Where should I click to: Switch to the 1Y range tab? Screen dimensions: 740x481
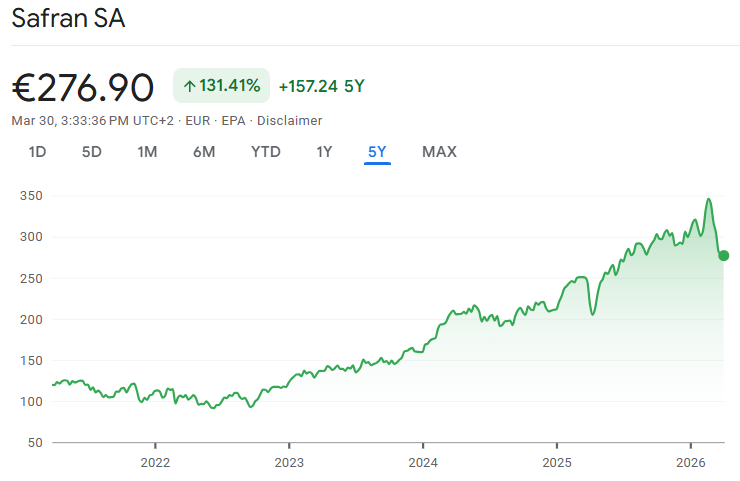coord(324,152)
